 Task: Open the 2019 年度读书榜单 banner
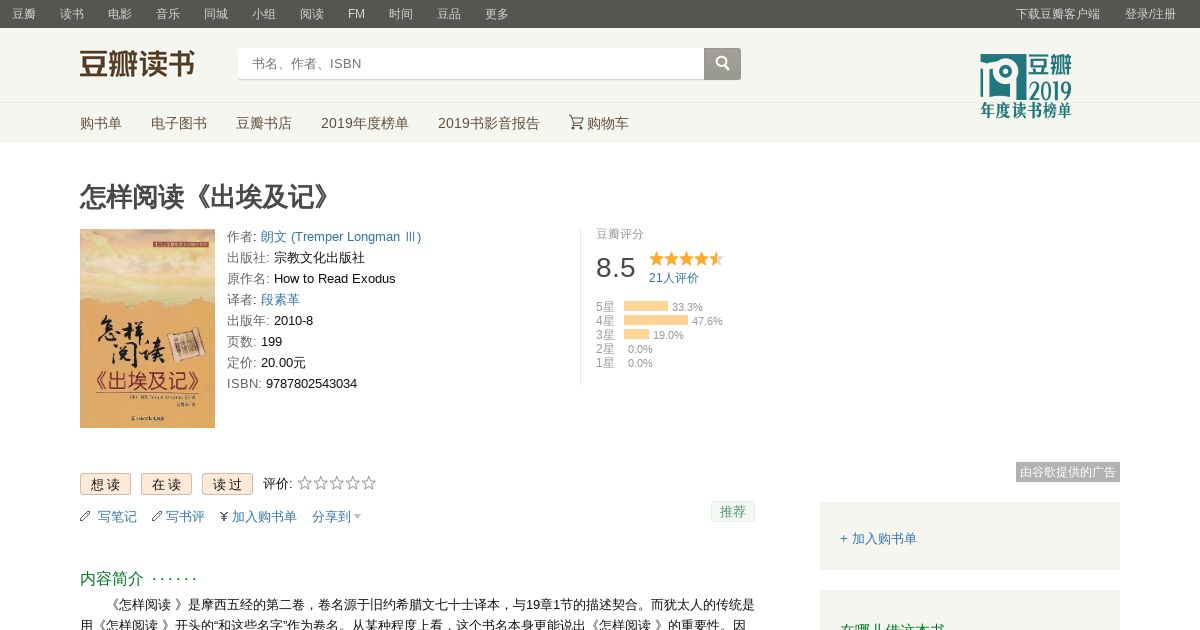coord(1026,86)
